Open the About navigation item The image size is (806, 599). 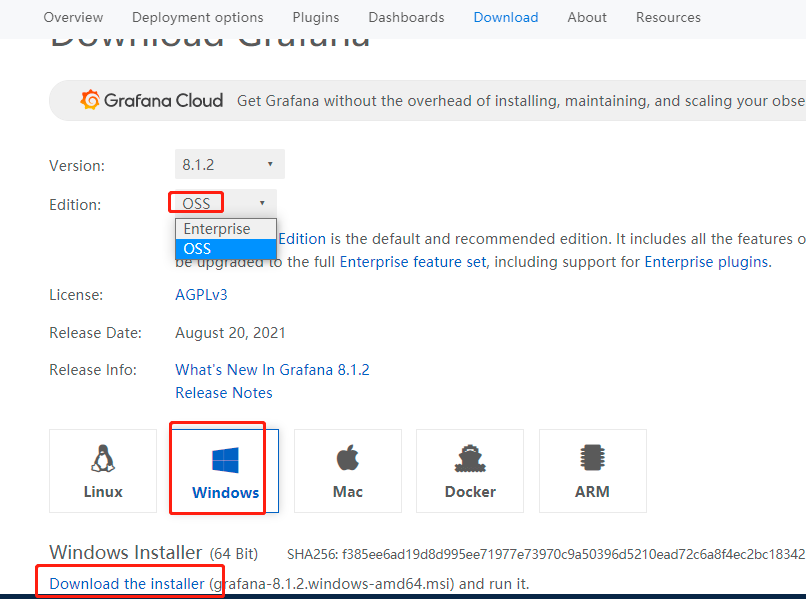point(587,17)
